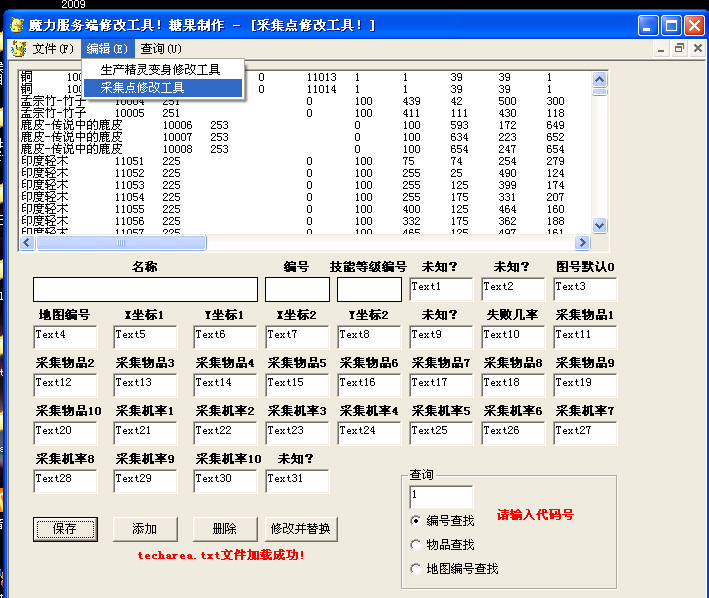Minimize the inner child window via menu bar button

pos(662,48)
